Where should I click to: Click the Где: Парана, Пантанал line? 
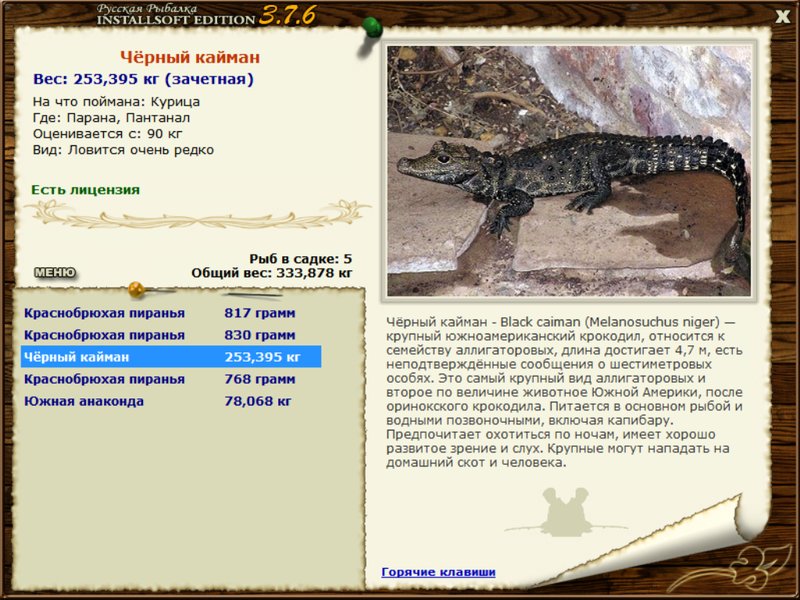[111, 118]
